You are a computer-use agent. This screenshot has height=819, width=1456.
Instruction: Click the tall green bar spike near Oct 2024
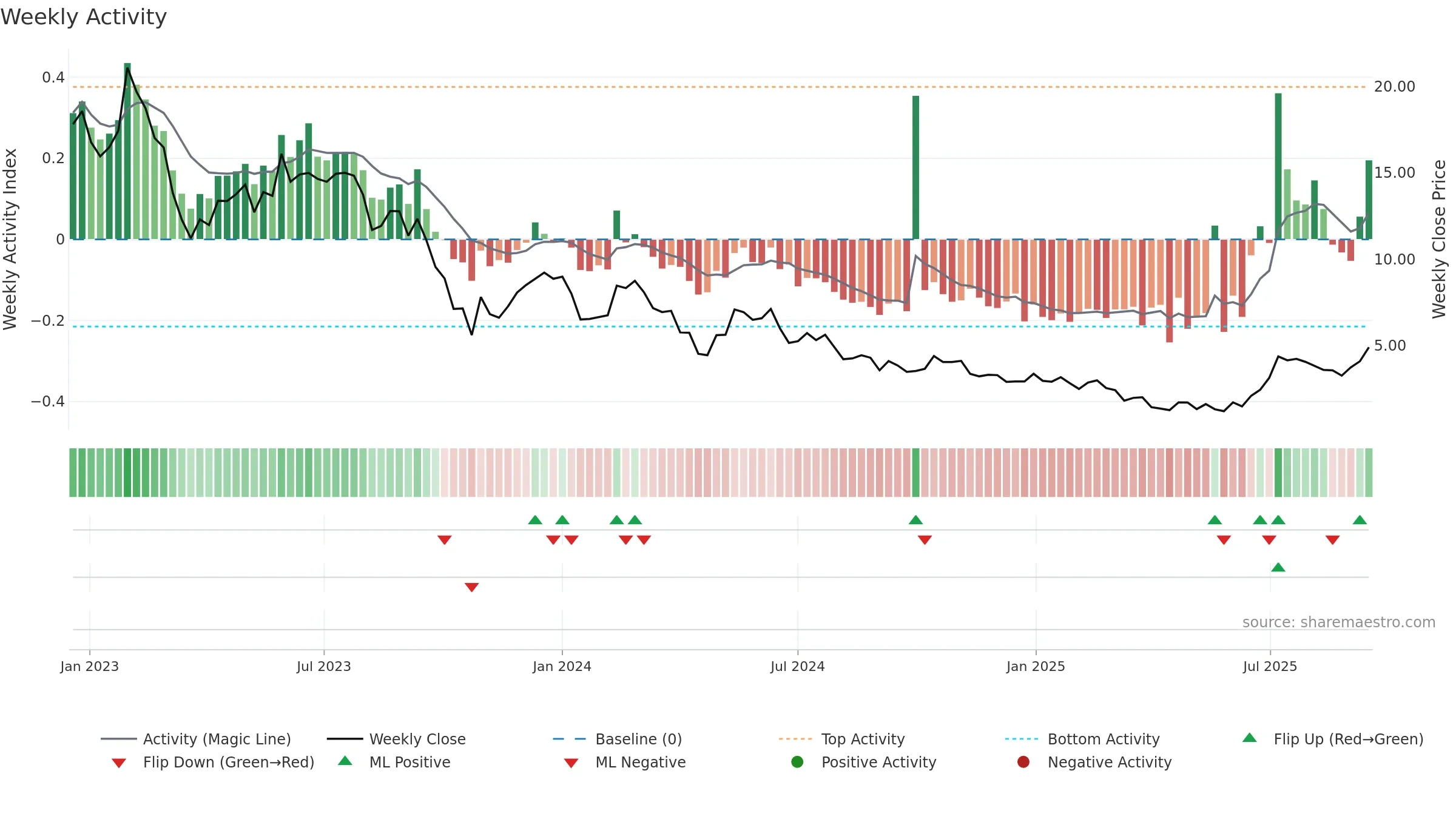coord(916,167)
